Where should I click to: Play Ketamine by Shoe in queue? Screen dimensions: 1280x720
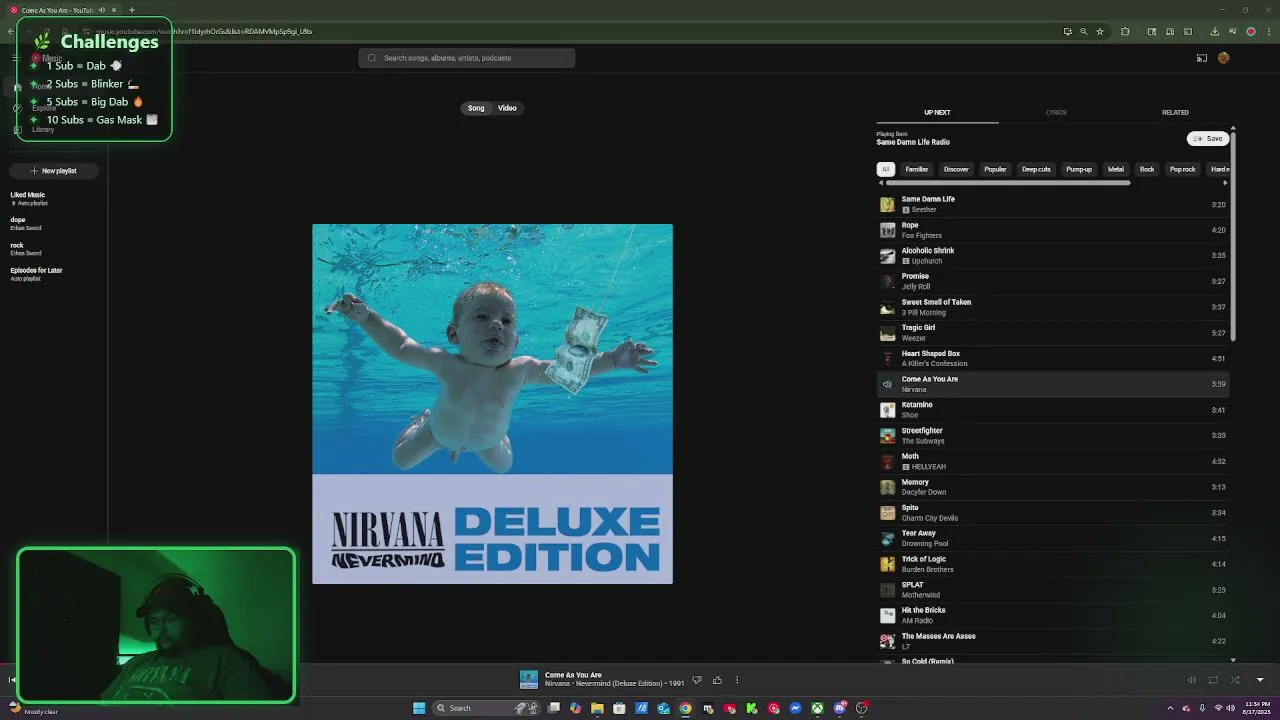point(1053,410)
